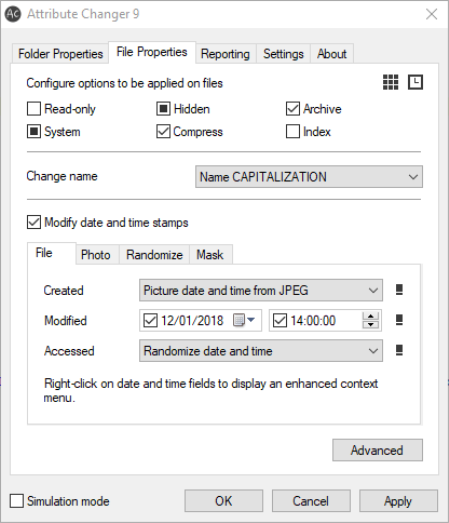Open the Photo sub-tab
Screen dimensions: 449x523
(96, 255)
